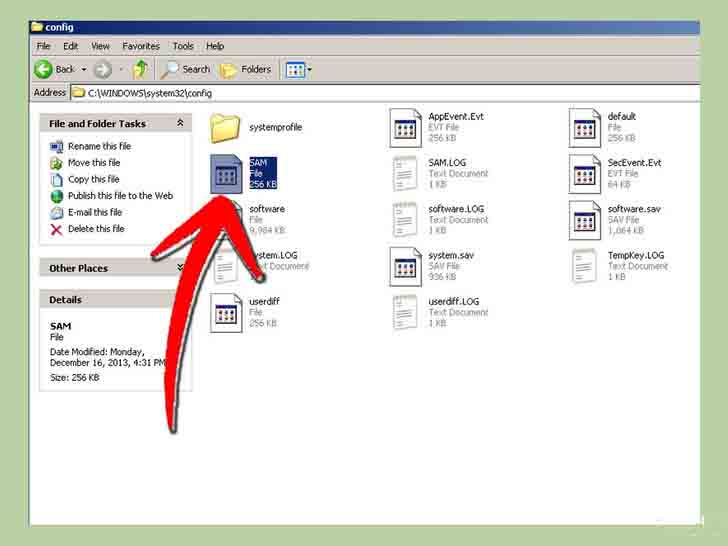This screenshot has height=546, width=728.
Task: Click Rename this file
Action: click(x=99, y=146)
